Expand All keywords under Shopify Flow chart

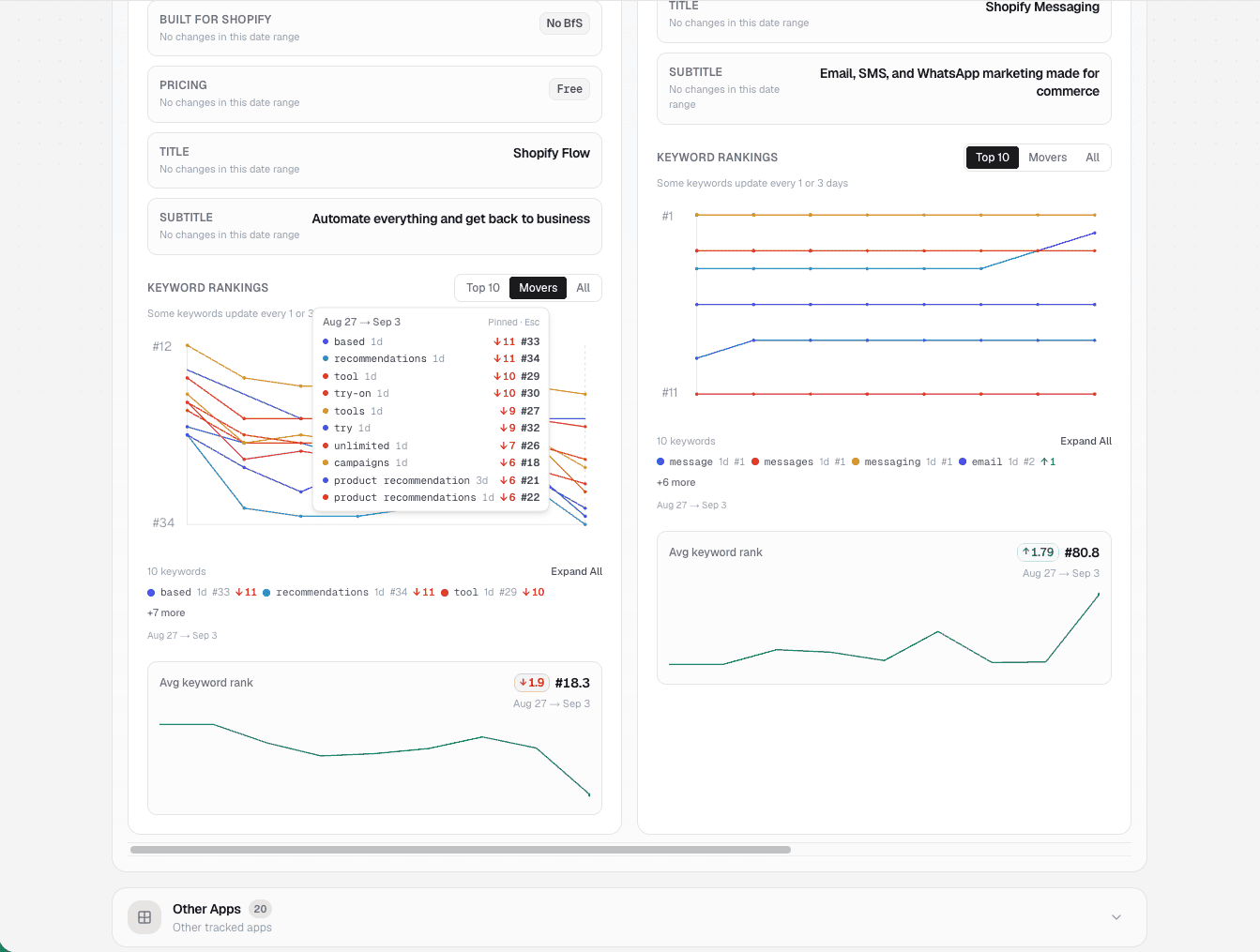tap(577, 571)
